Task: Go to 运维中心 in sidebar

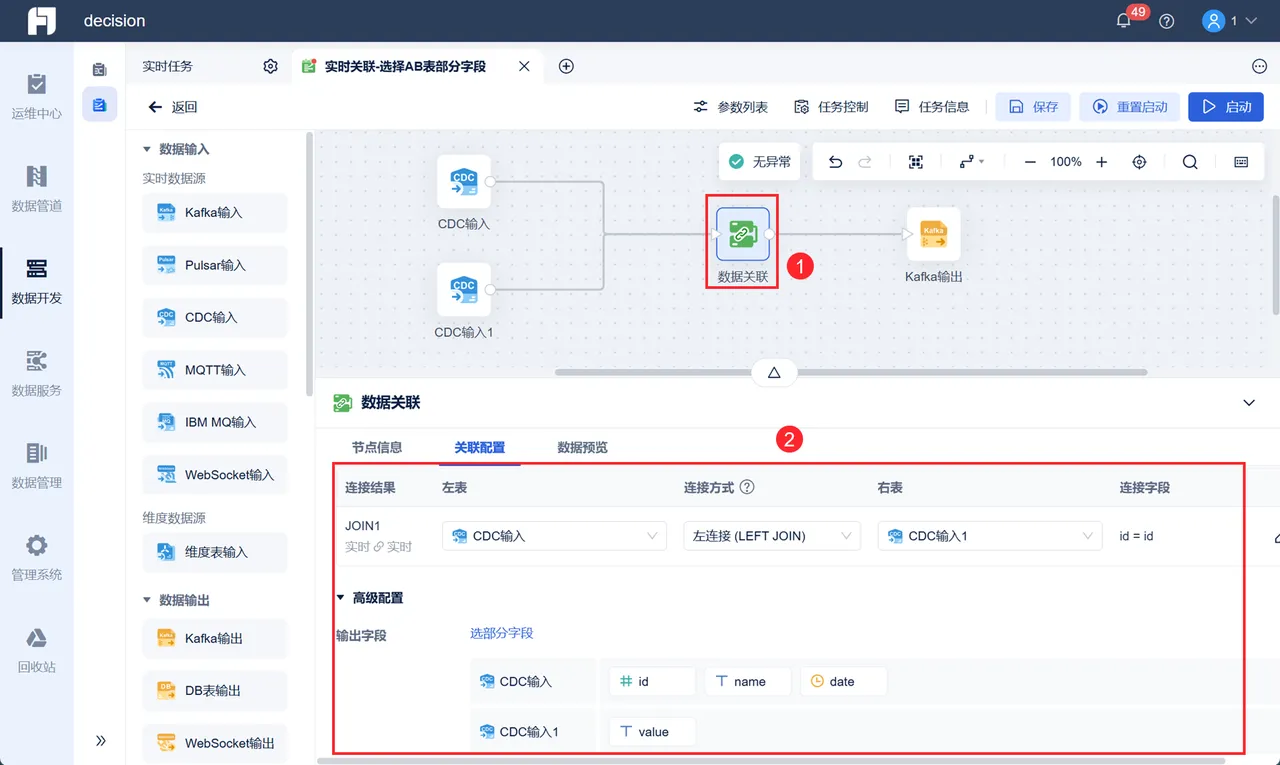Action: (x=37, y=96)
